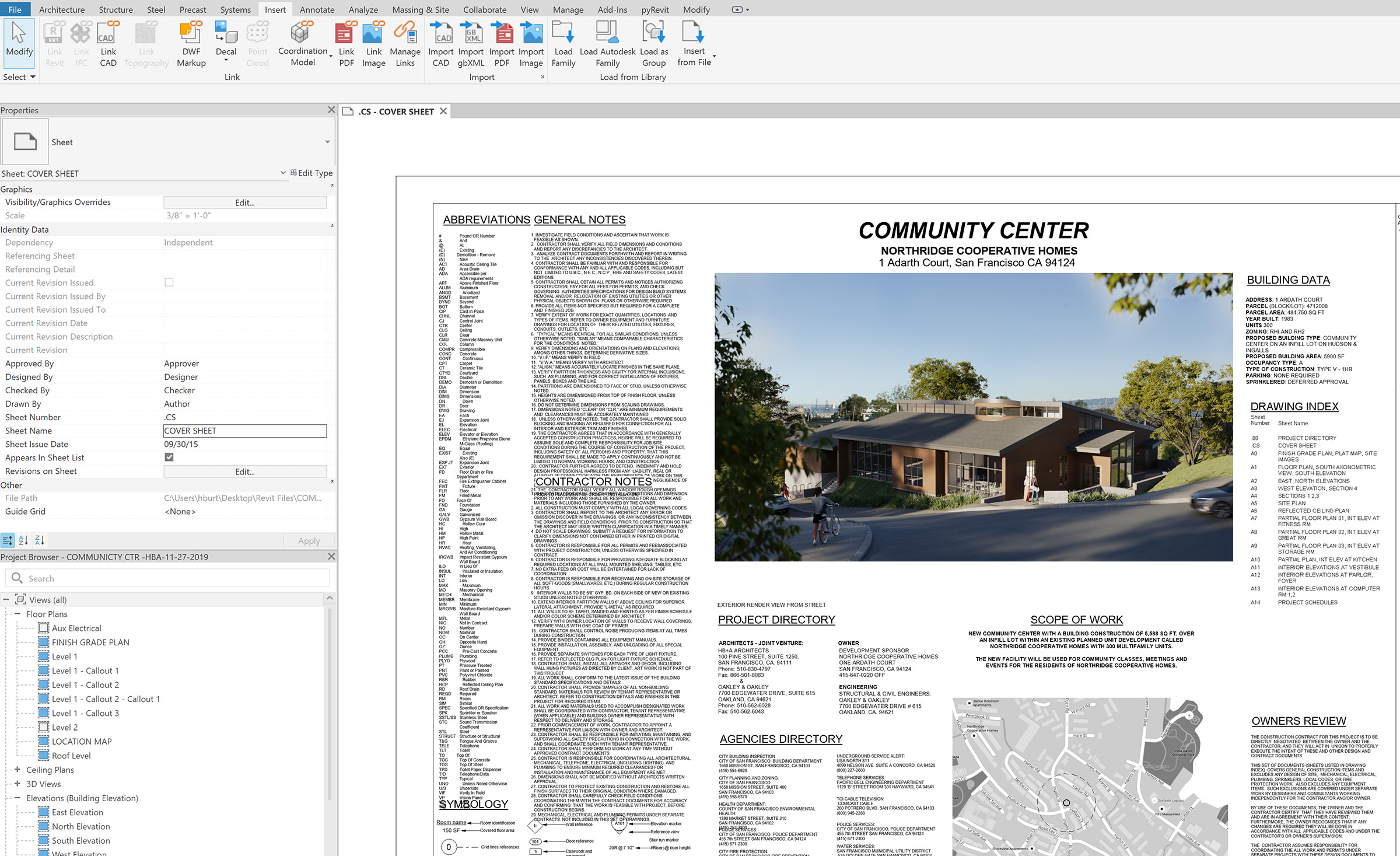Switch to the Massing & Site tab

421,9
